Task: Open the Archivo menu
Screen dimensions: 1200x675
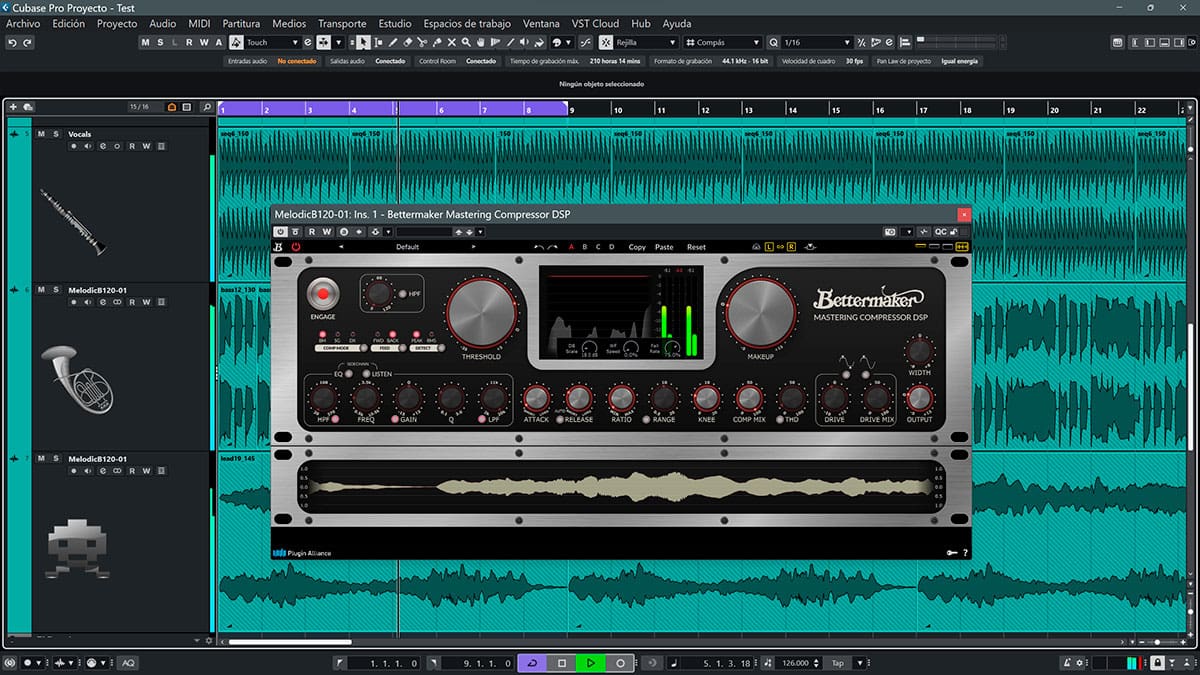Action: pyautogui.click(x=24, y=23)
